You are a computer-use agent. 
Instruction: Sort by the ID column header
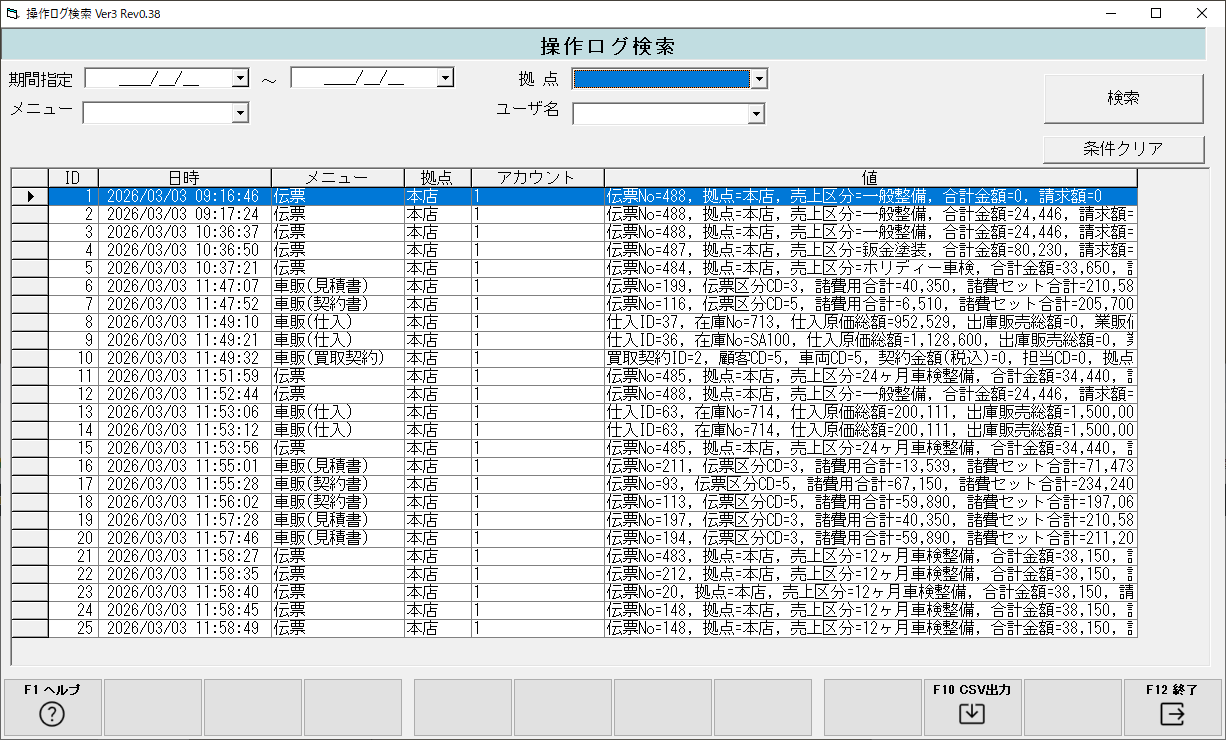coord(73,178)
